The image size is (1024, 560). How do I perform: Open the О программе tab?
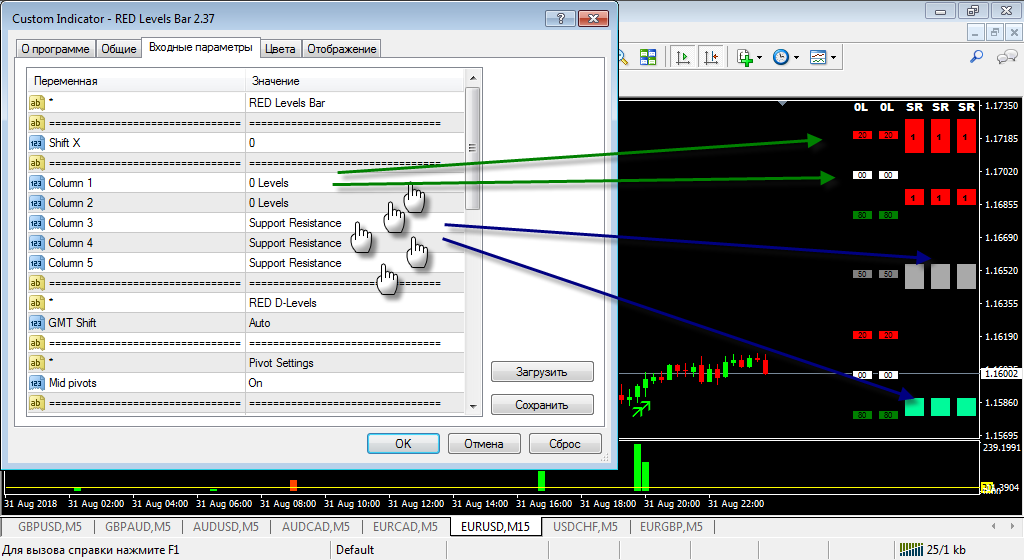55,49
